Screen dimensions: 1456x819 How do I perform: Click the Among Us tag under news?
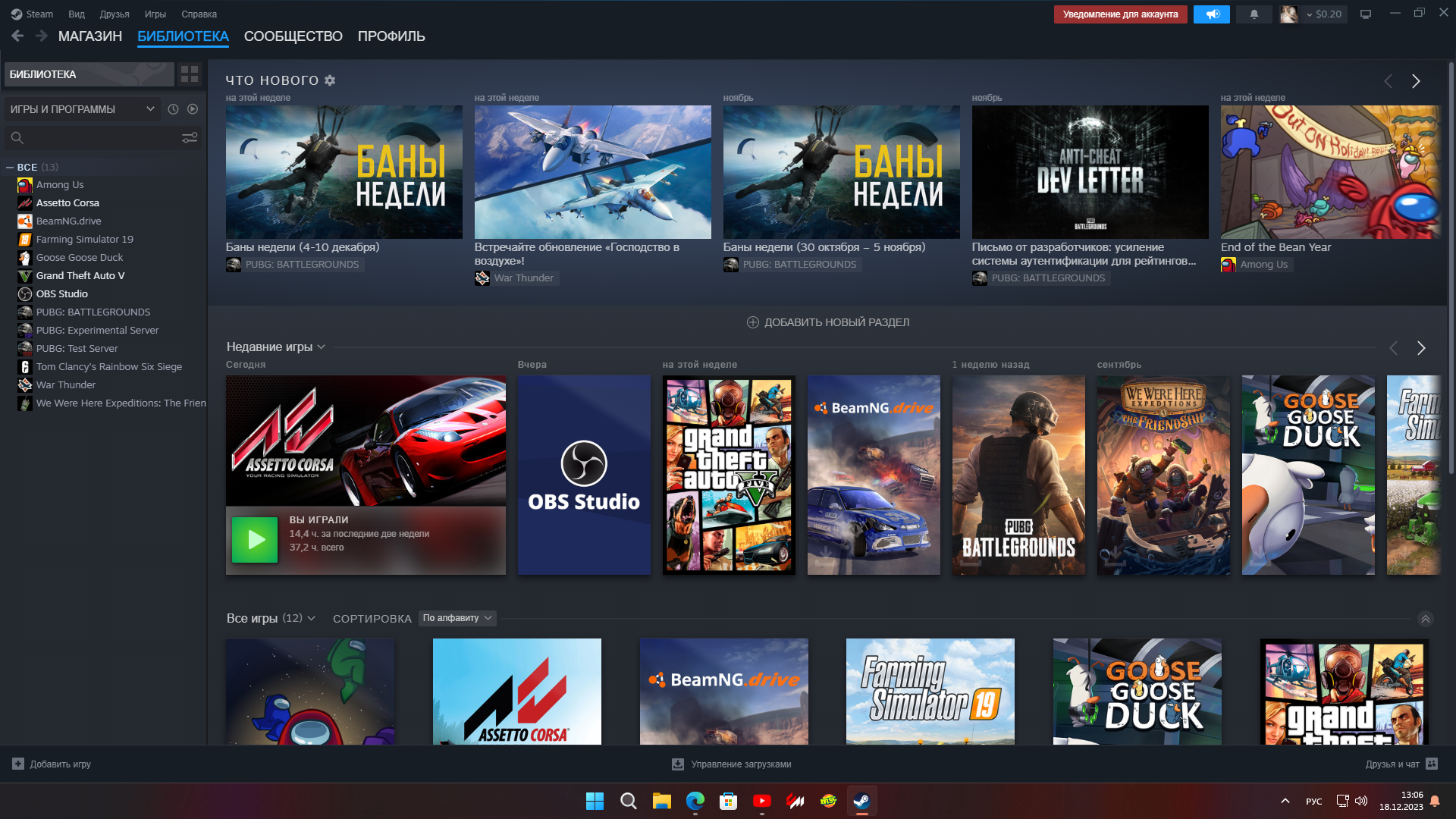click(x=1256, y=265)
